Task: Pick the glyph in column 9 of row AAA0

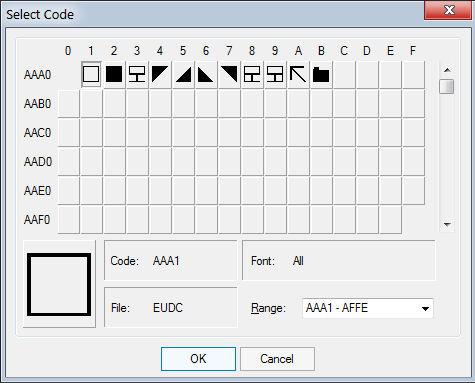Action: click(275, 74)
